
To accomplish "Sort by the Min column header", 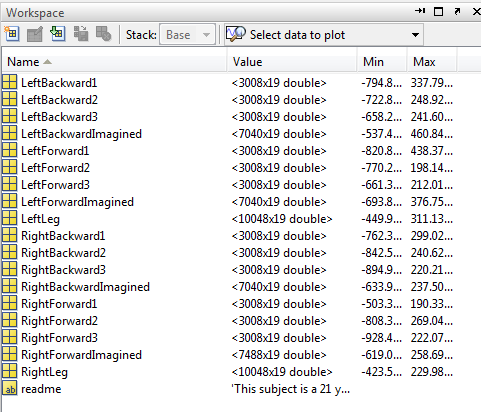I will (383, 62).
